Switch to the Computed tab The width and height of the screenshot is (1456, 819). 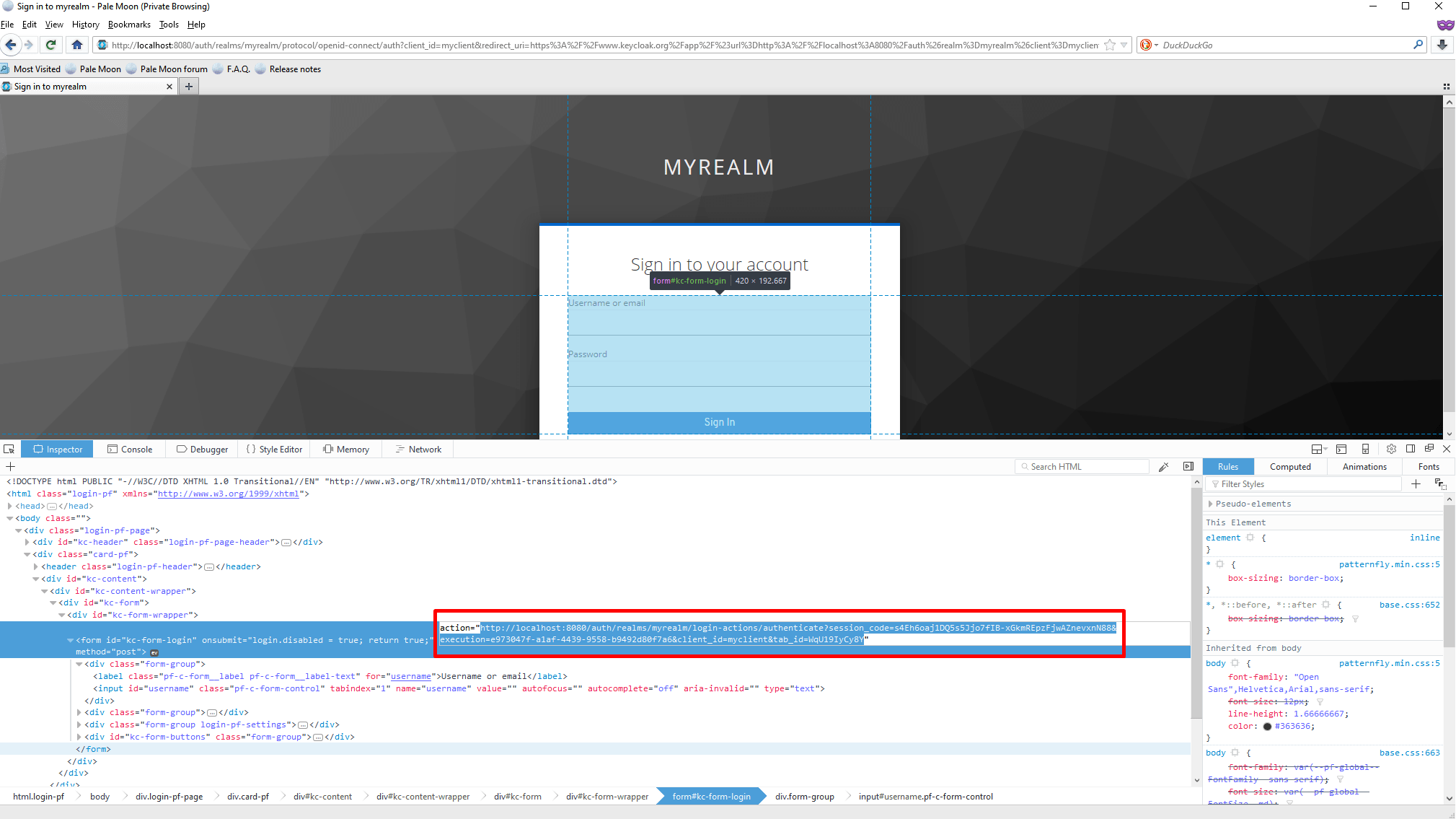(1290, 466)
